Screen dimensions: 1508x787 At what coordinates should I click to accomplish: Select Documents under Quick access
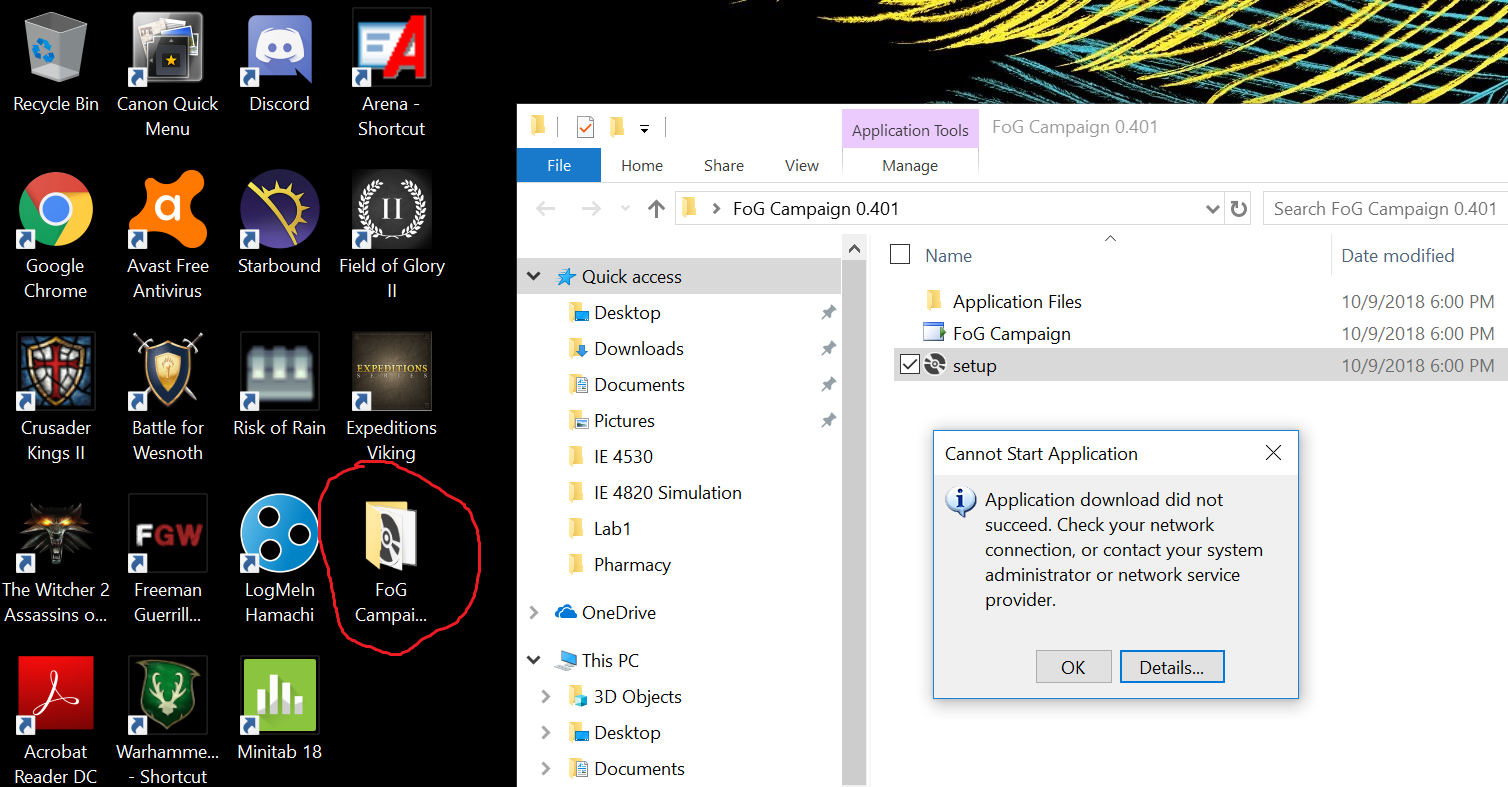pyautogui.click(x=639, y=385)
